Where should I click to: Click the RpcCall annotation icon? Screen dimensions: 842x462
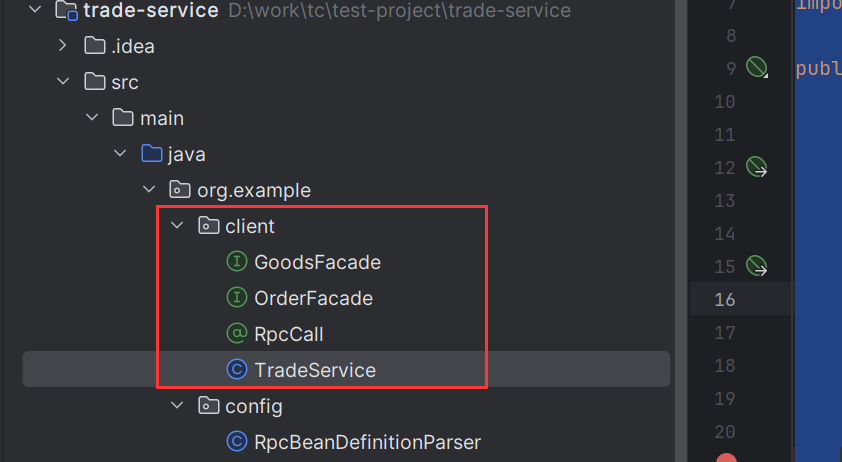236,334
